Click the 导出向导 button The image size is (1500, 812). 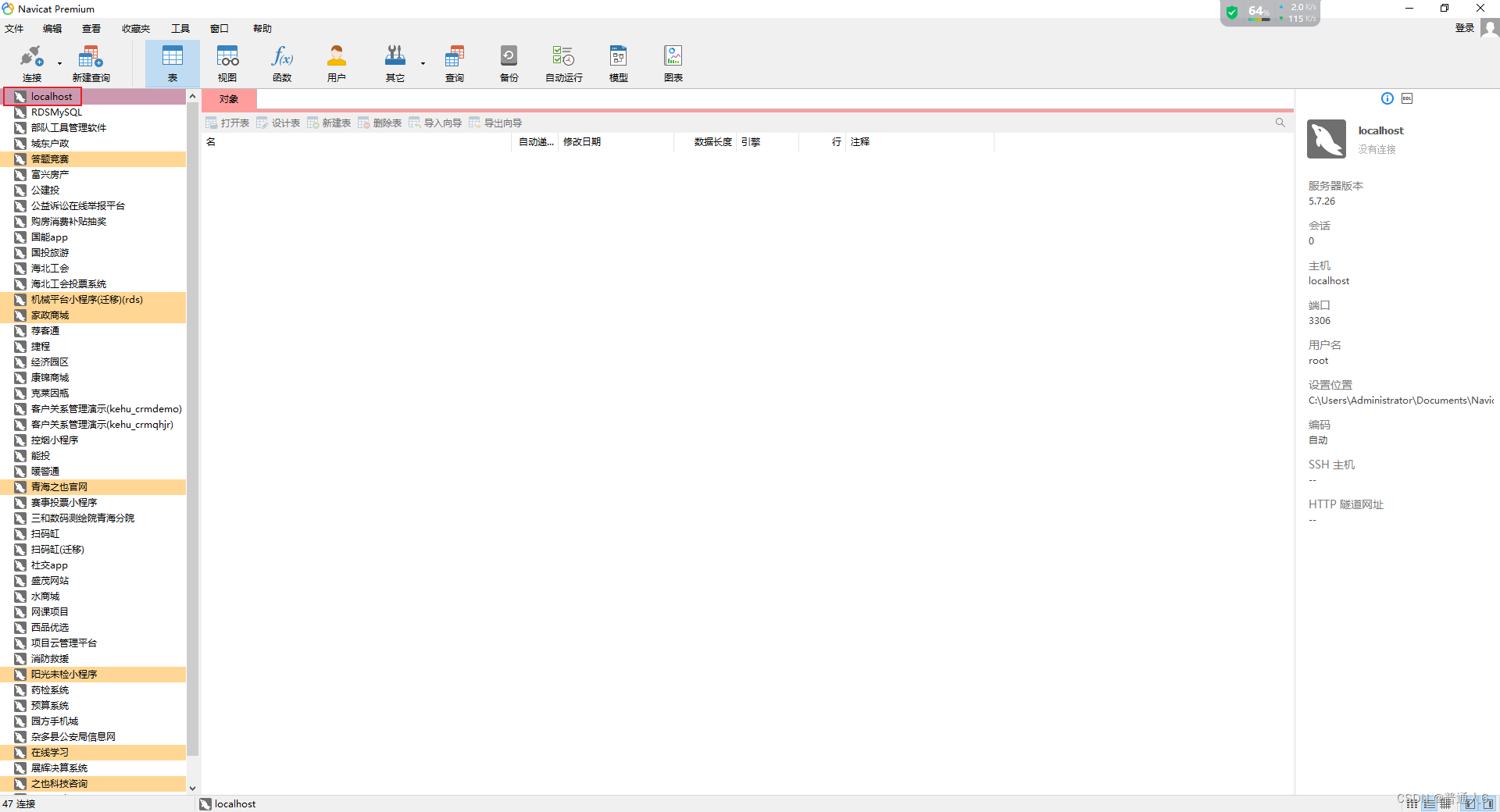pos(495,123)
